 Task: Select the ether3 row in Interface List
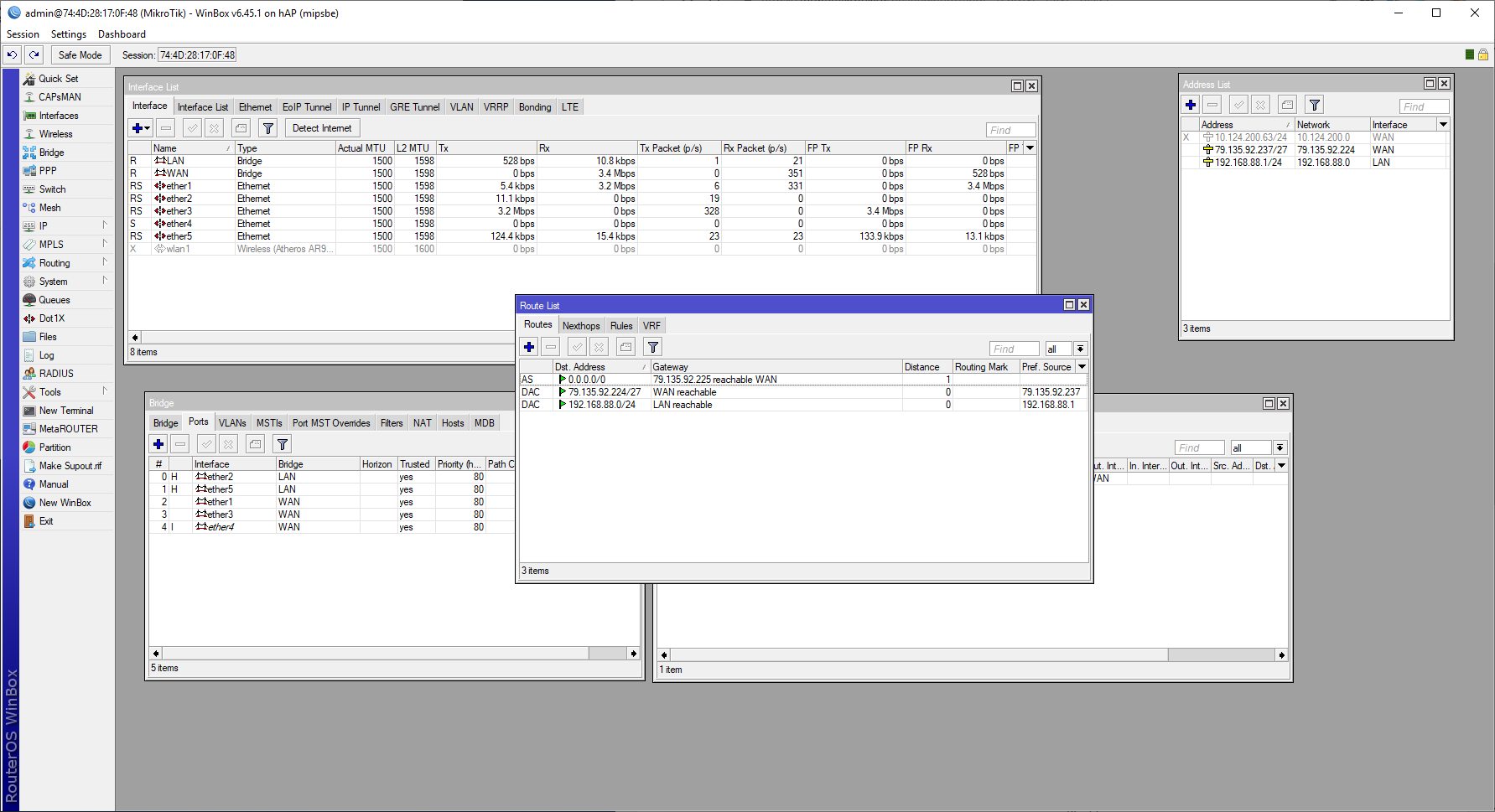coord(582,211)
